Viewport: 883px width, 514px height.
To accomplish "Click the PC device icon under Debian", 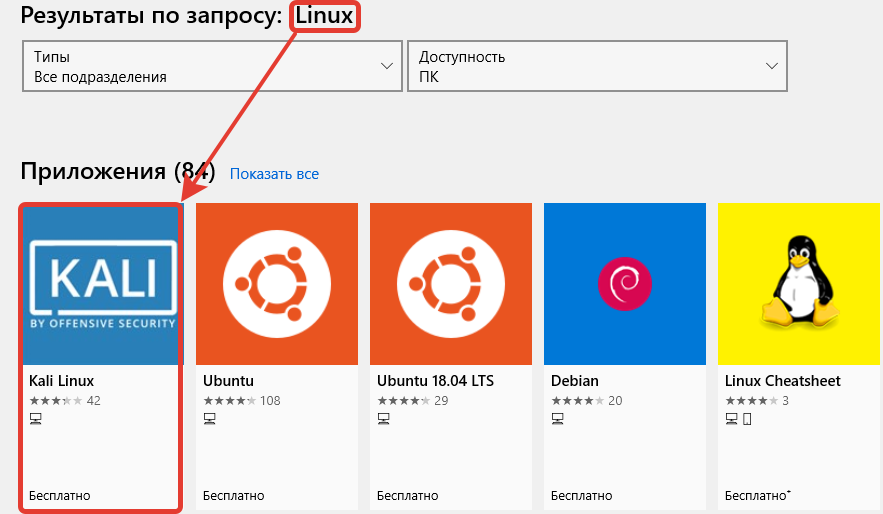I will [x=558, y=419].
